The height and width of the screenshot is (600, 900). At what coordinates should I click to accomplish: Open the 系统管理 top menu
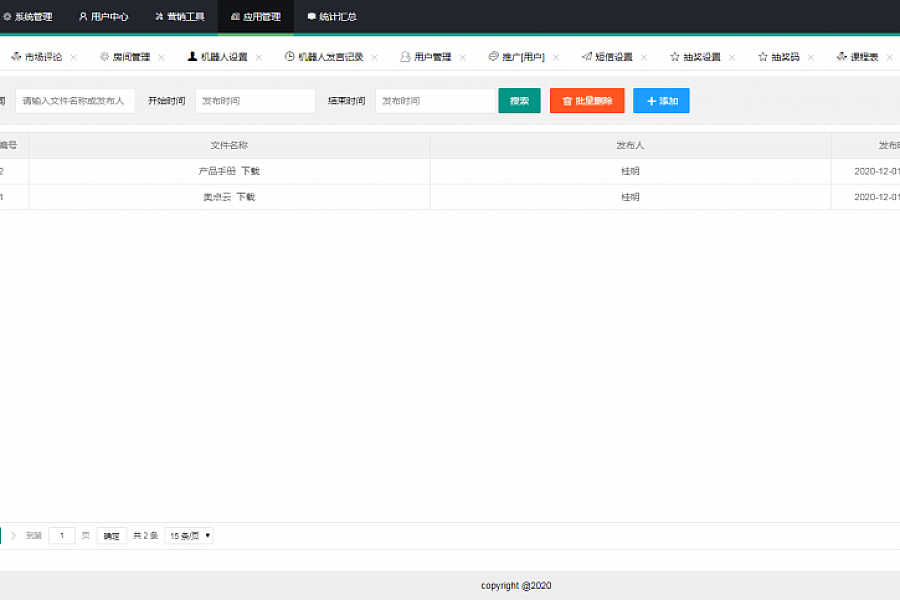point(28,17)
